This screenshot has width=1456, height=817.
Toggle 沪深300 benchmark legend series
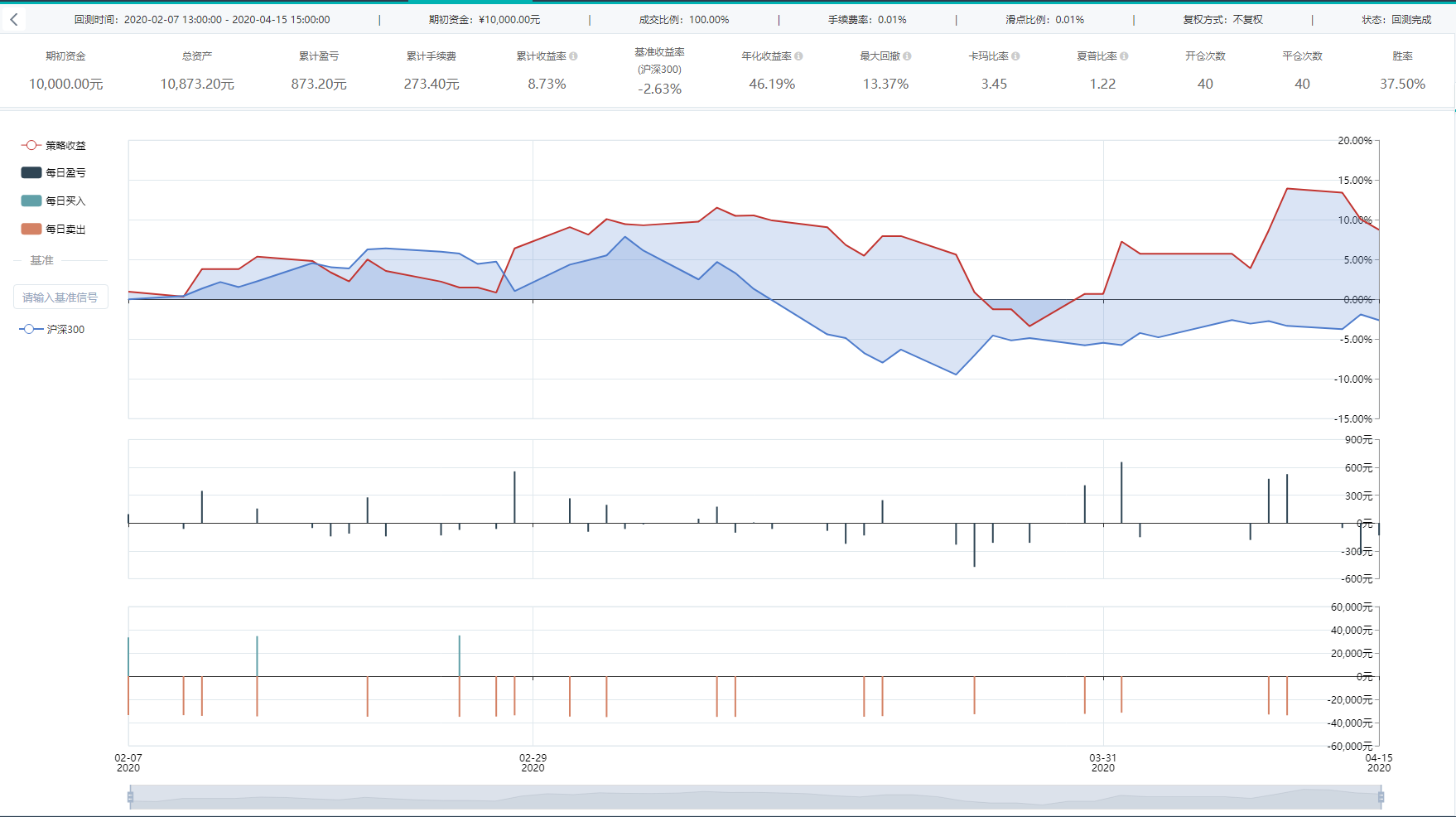tap(52, 329)
